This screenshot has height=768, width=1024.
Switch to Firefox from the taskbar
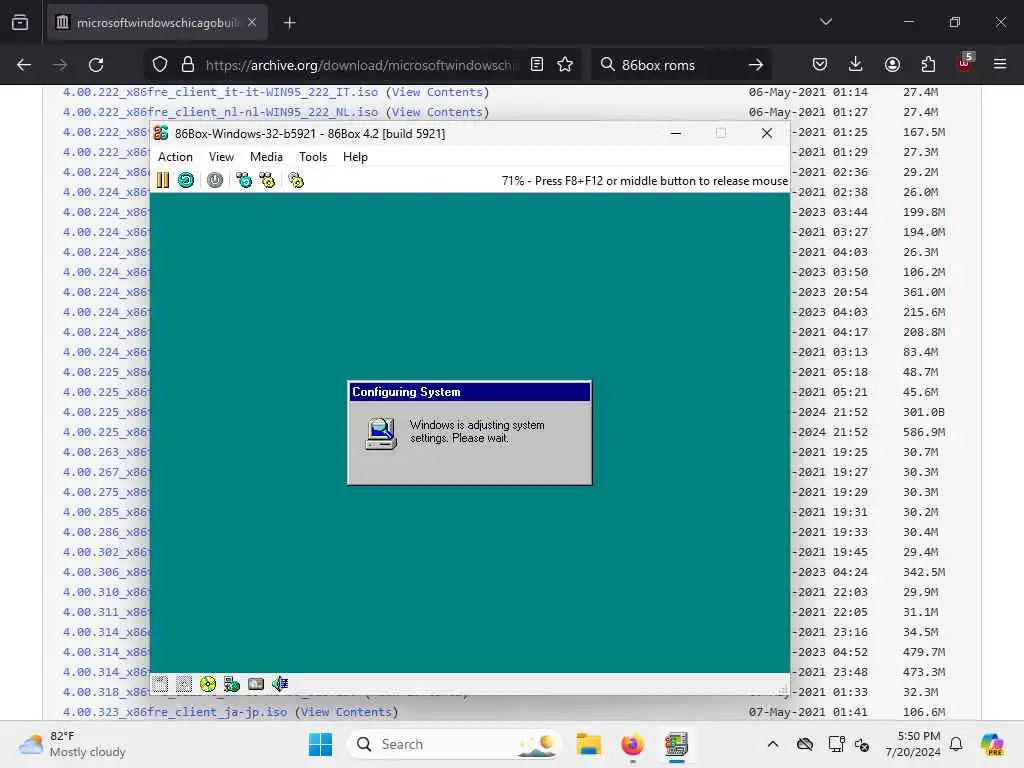pyautogui.click(x=632, y=744)
